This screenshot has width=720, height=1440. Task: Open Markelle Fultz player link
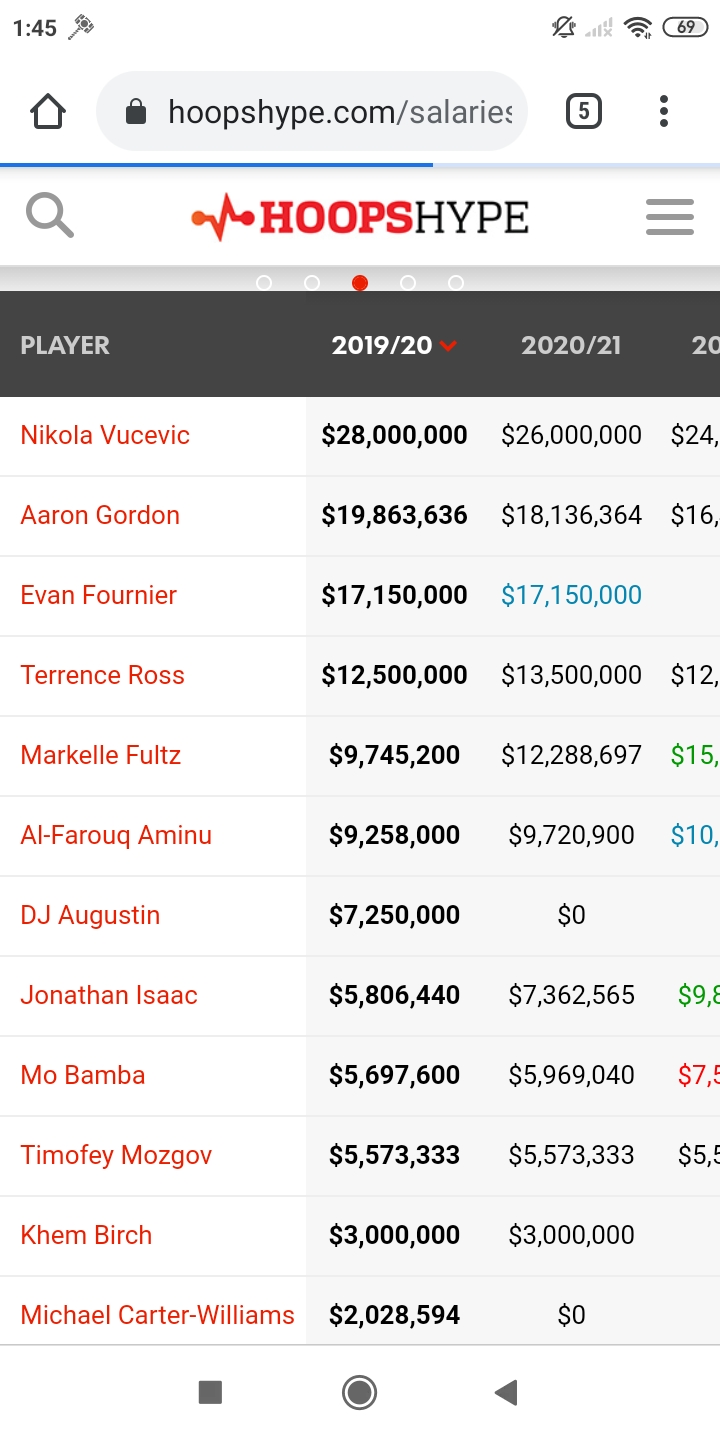[101, 755]
